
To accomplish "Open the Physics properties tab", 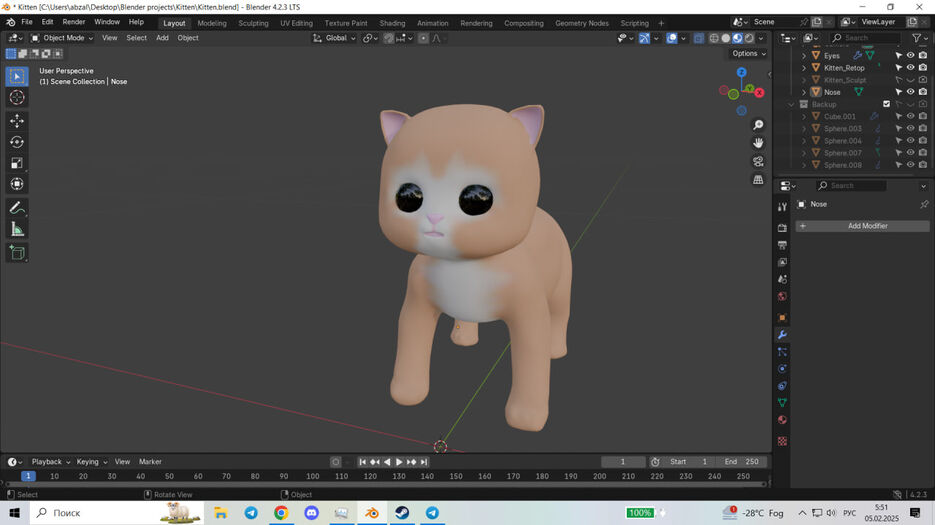I will (782, 369).
